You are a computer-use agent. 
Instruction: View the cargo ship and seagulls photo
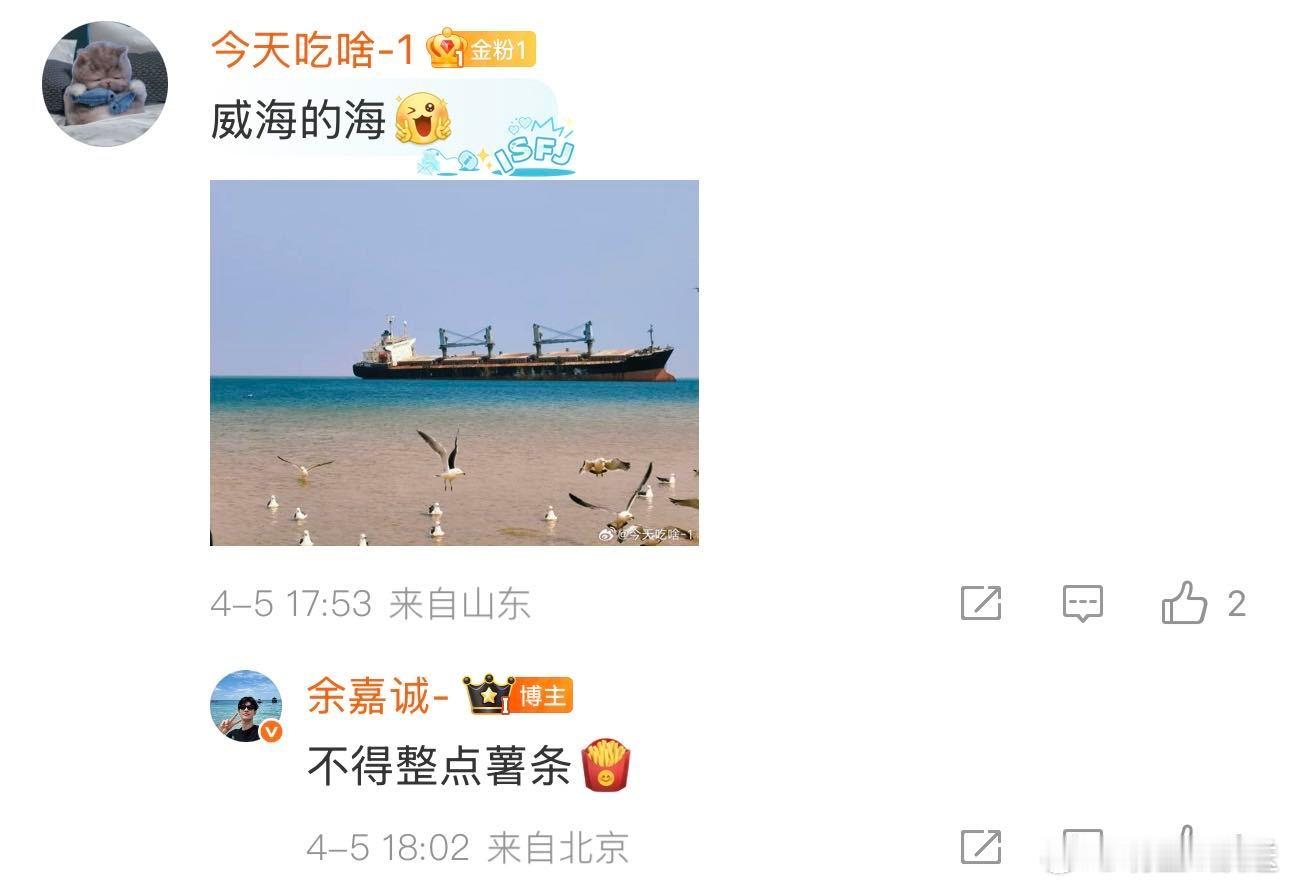pyautogui.click(x=454, y=363)
